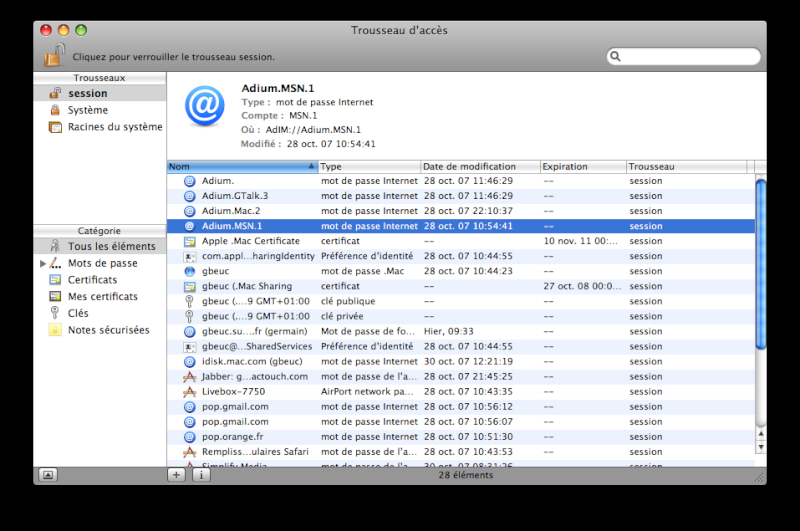The width and height of the screenshot is (800, 531).
Task: Sort by the Nom column header
Action: pyautogui.click(x=242, y=166)
